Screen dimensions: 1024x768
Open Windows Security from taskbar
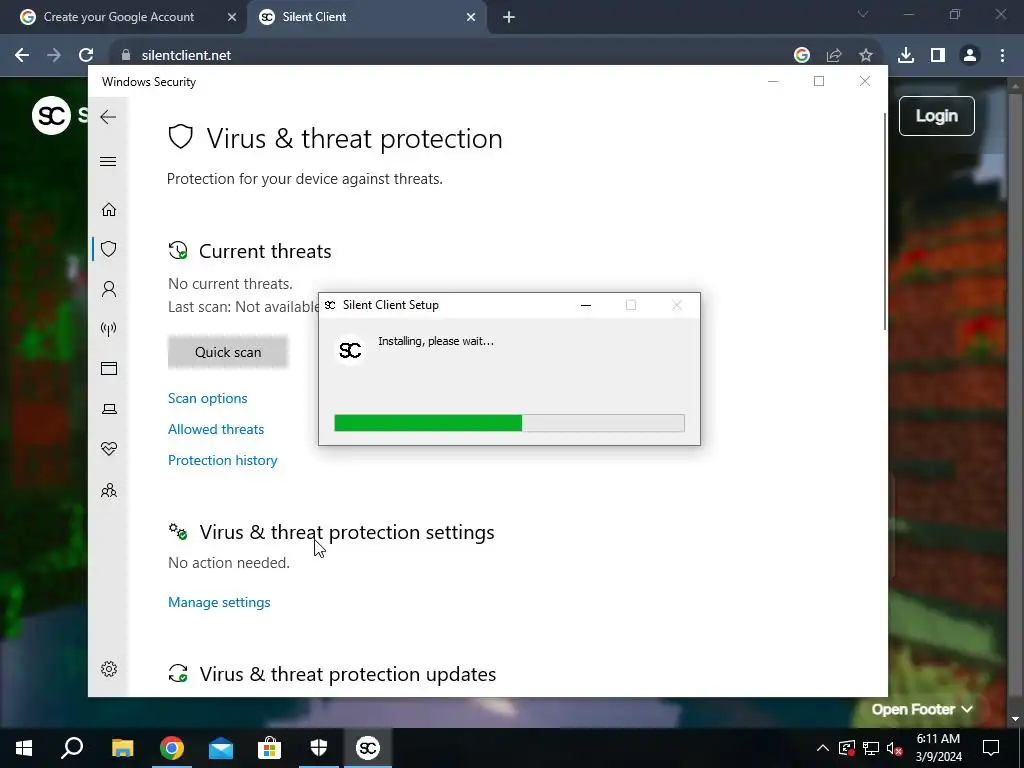319,748
